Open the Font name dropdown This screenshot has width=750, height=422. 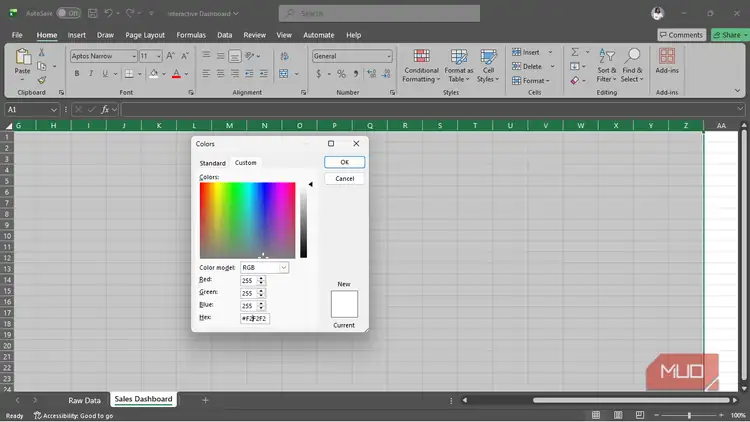coord(133,56)
